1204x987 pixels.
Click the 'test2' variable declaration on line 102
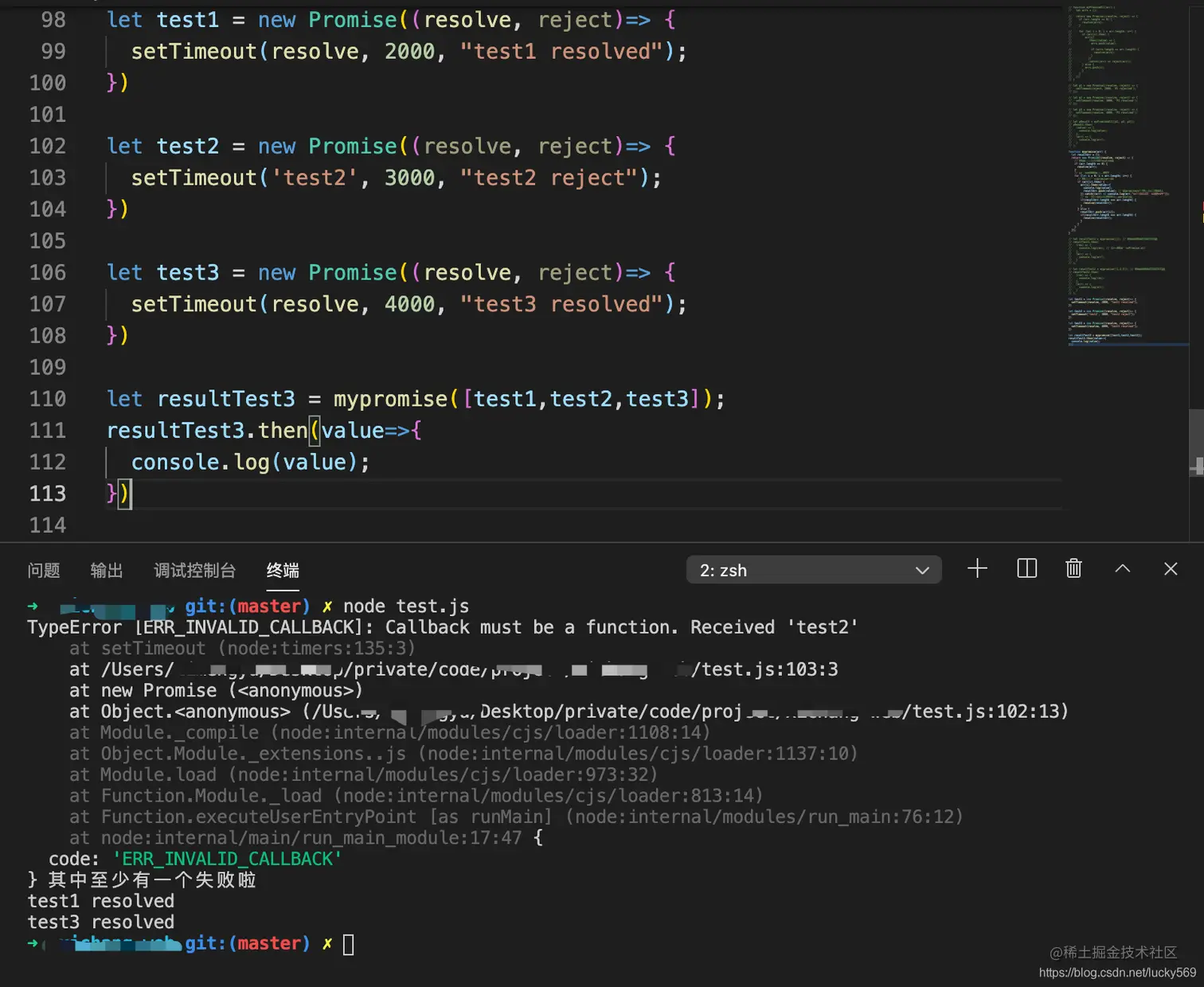pos(188,146)
